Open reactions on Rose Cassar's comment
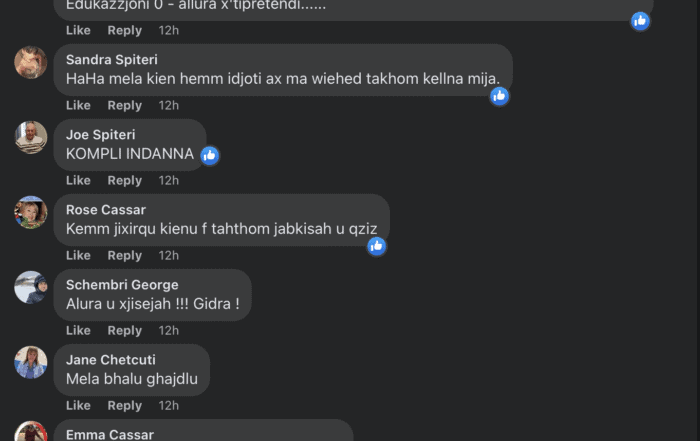The height and width of the screenshot is (441, 700). tap(377, 245)
